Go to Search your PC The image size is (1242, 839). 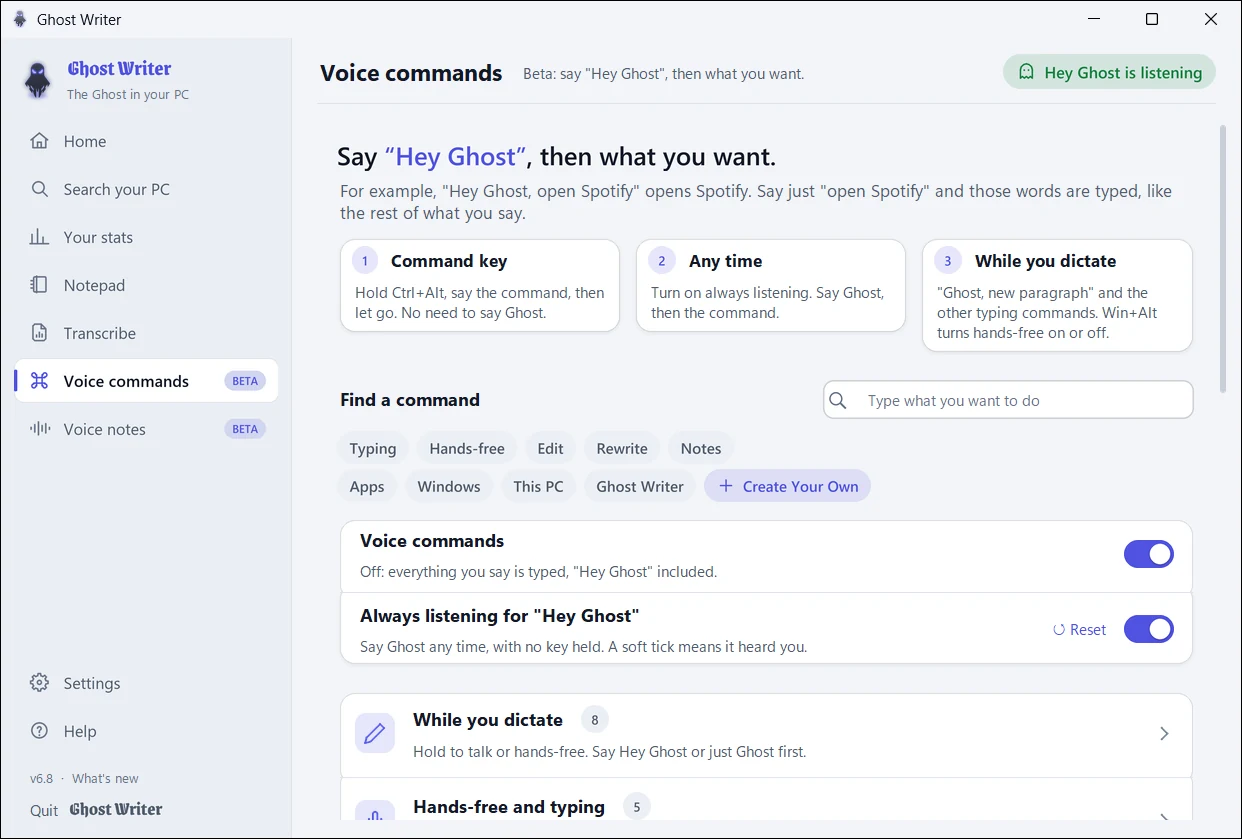[x=146, y=189]
